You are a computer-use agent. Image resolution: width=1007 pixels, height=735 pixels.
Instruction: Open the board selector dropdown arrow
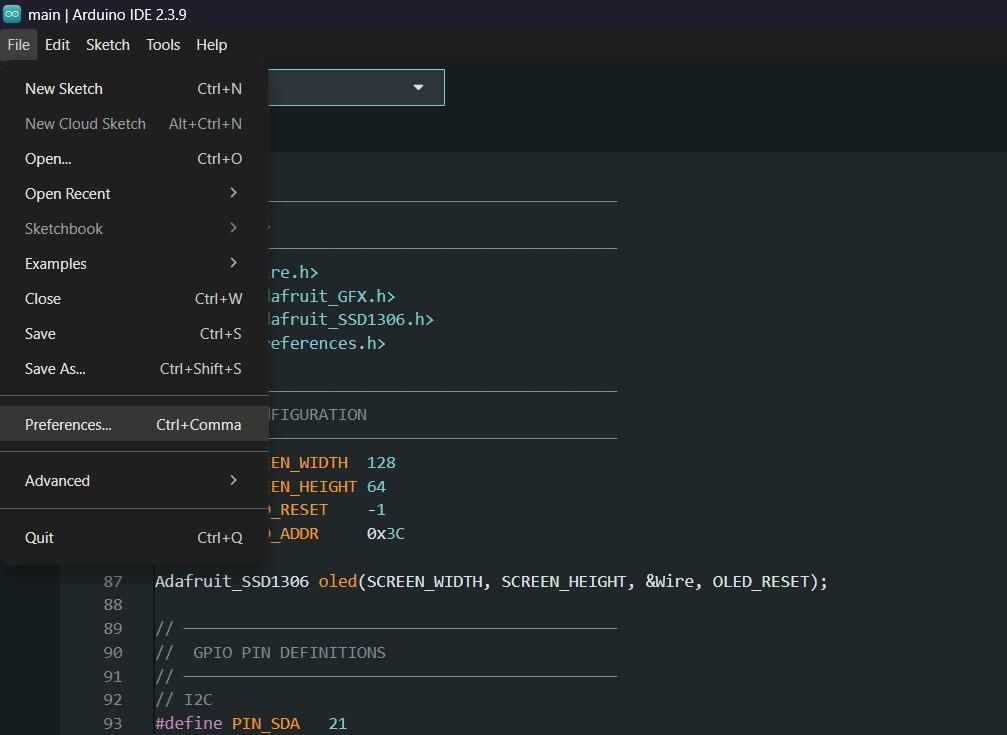pyautogui.click(x=418, y=87)
